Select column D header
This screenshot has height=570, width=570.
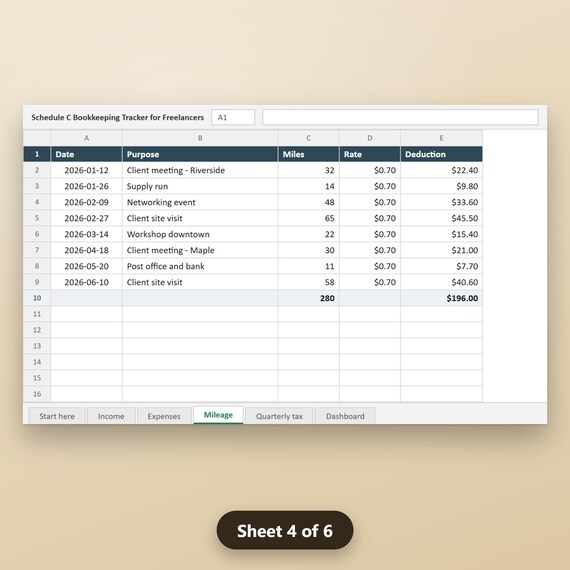(370, 138)
